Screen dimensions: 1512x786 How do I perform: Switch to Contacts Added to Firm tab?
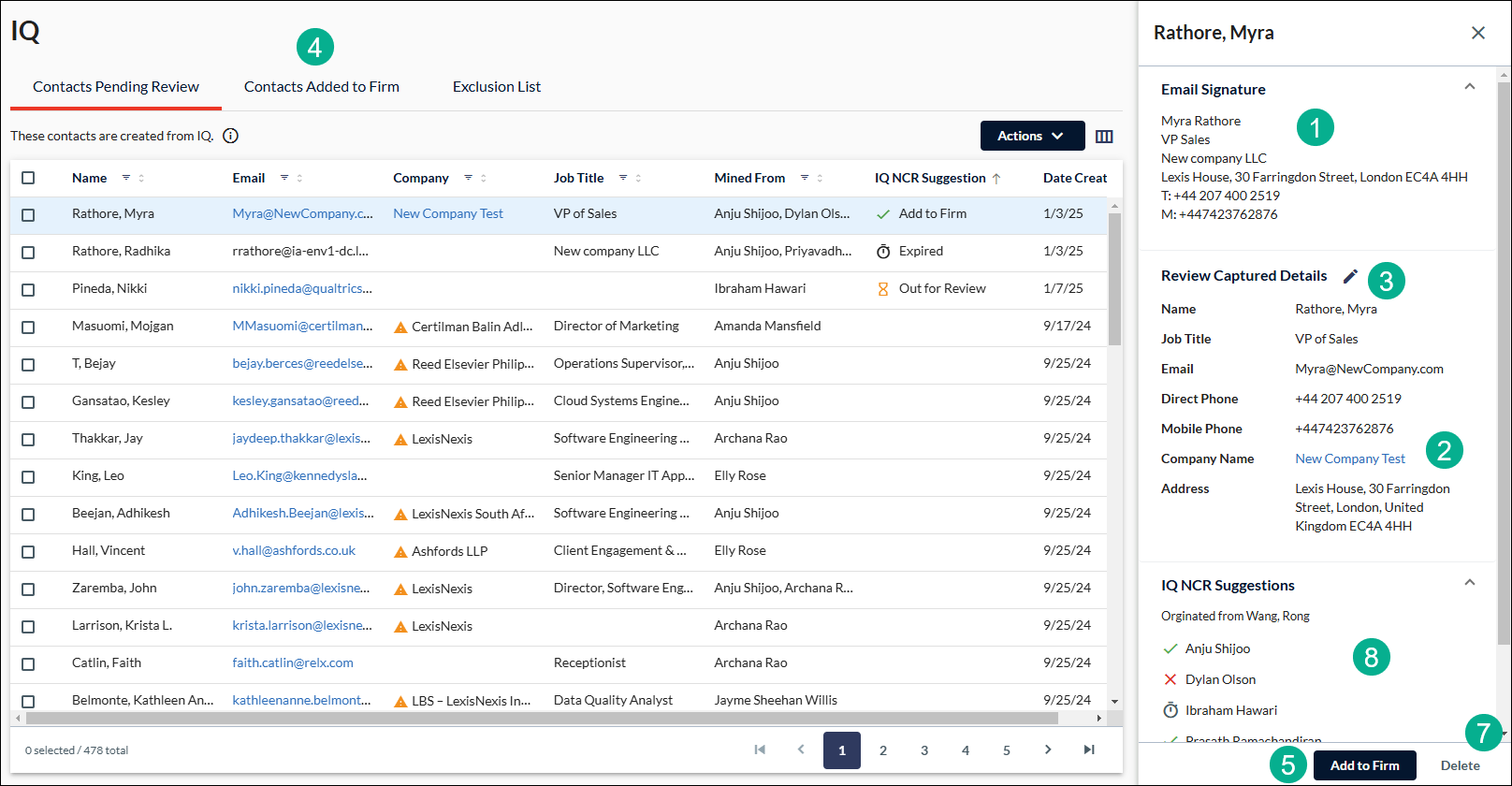click(x=322, y=87)
